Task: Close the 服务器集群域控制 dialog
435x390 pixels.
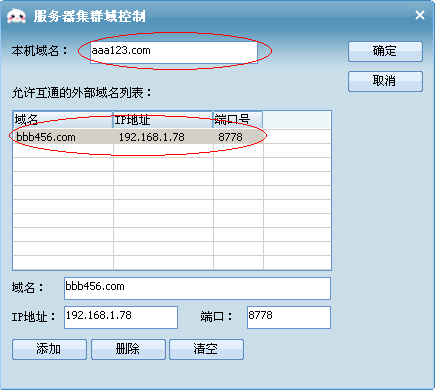Action: pos(420,15)
